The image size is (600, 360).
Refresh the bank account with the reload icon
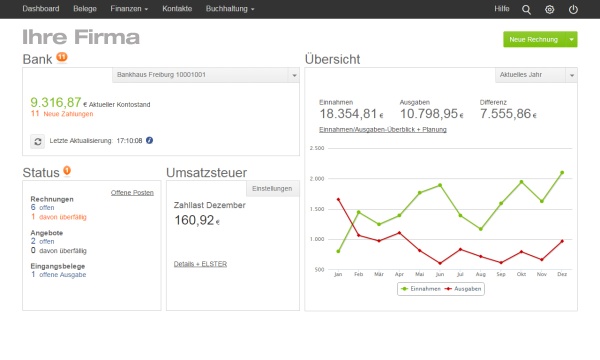pos(38,141)
